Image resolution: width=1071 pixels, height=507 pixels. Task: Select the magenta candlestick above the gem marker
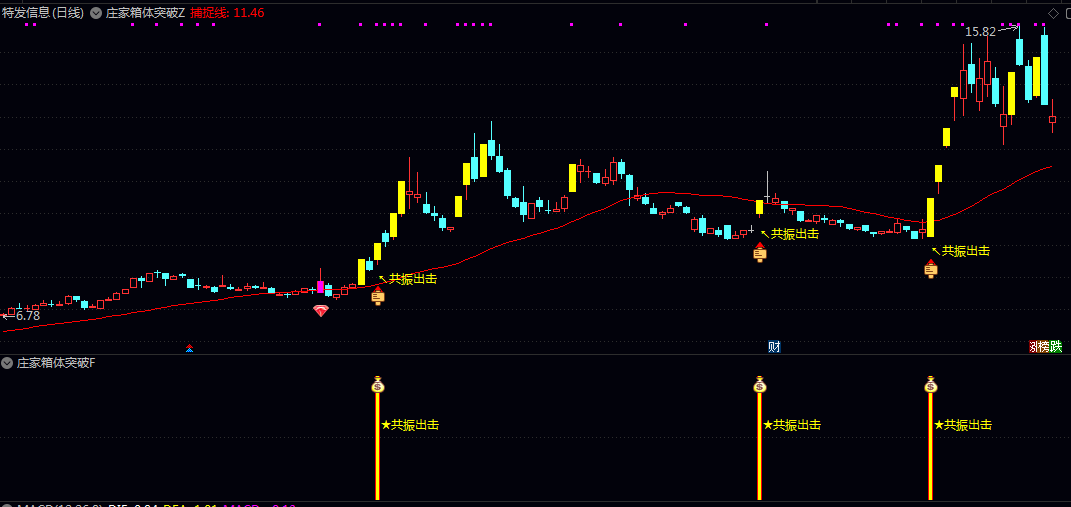point(320,285)
